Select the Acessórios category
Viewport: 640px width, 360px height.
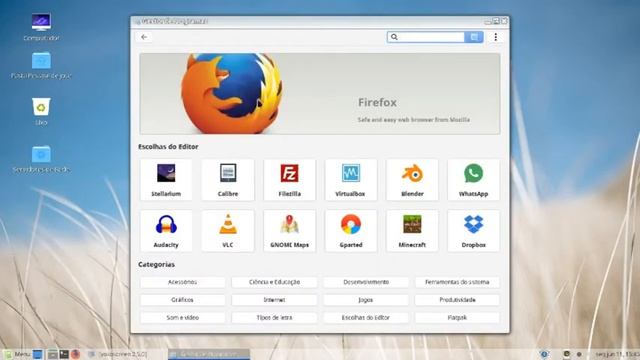(x=182, y=282)
